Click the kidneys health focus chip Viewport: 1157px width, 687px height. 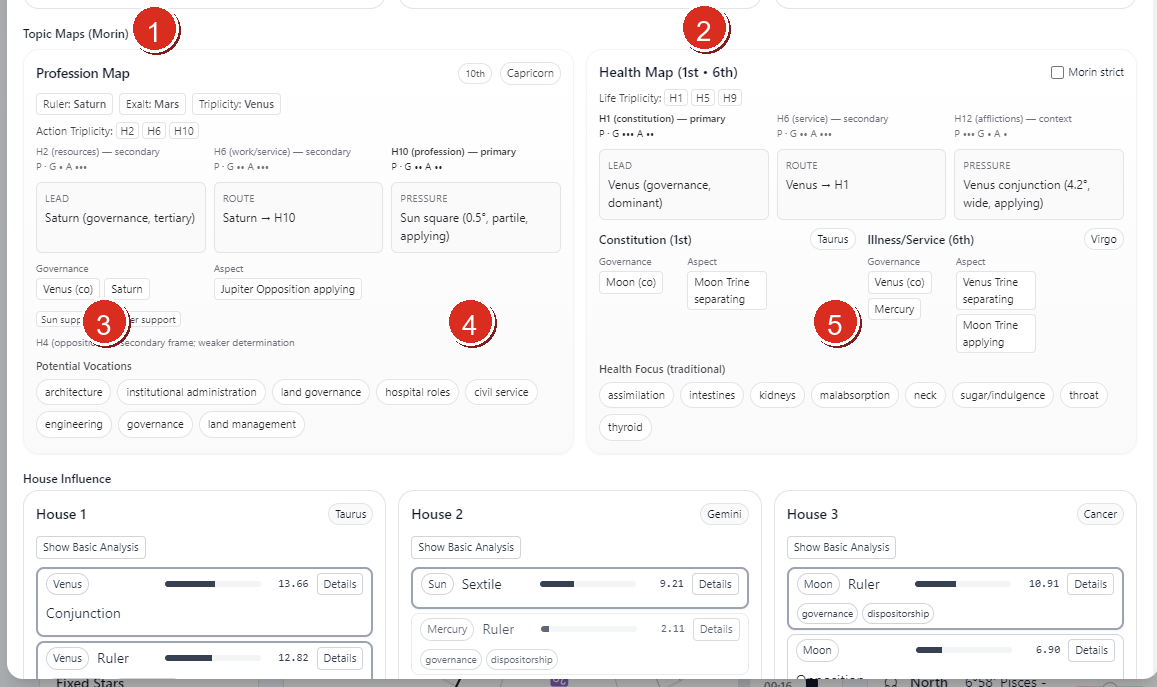pyautogui.click(x=778, y=395)
